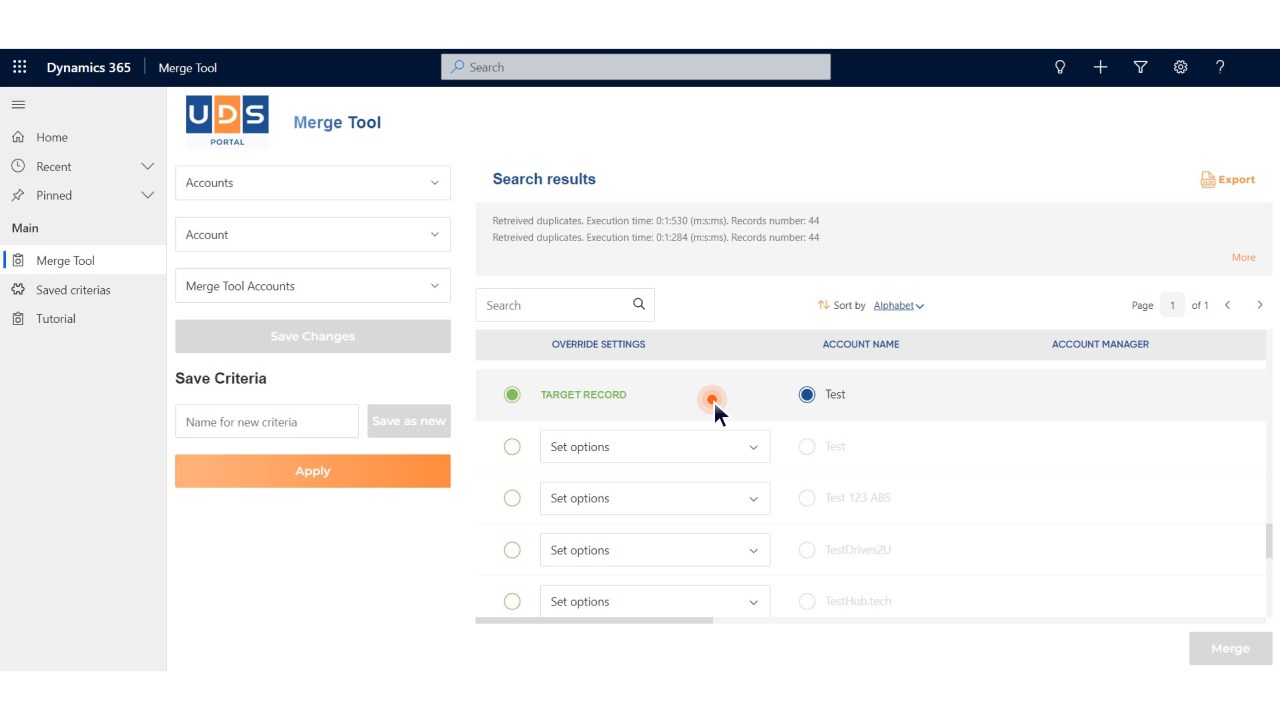Click the Home house icon

tap(18, 137)
